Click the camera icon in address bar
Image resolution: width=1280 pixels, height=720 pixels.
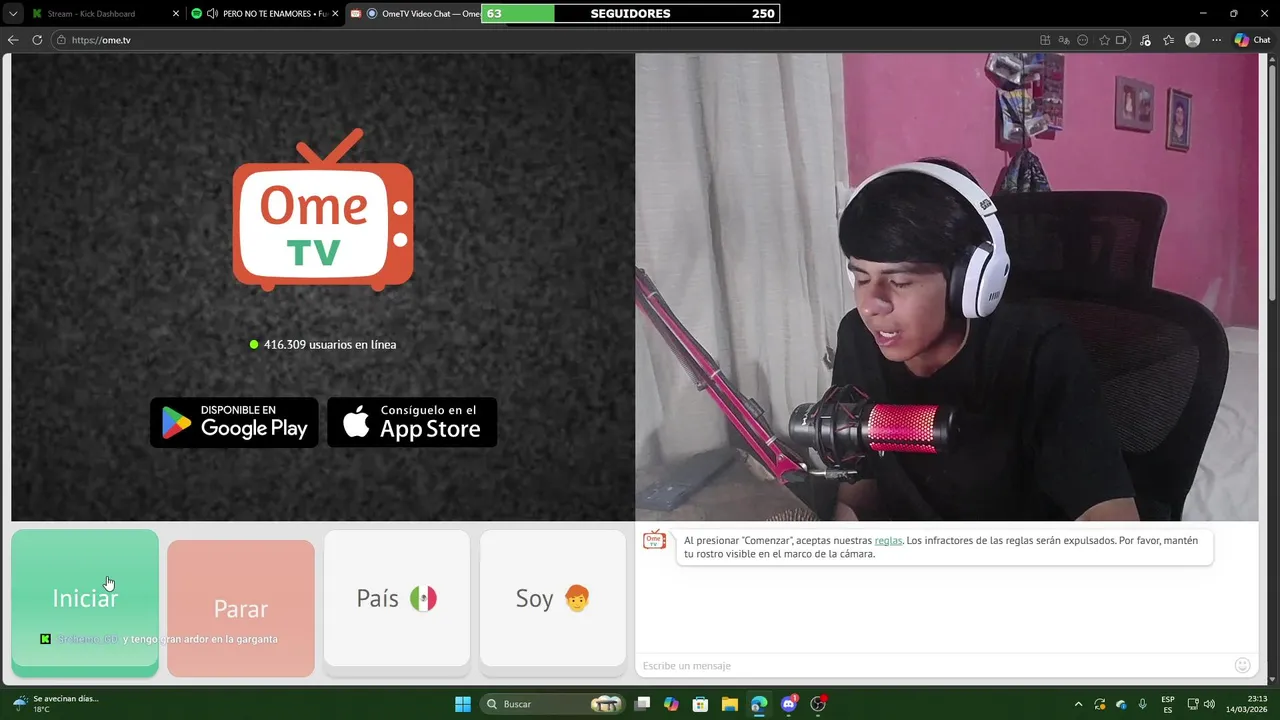(1121, 40)
